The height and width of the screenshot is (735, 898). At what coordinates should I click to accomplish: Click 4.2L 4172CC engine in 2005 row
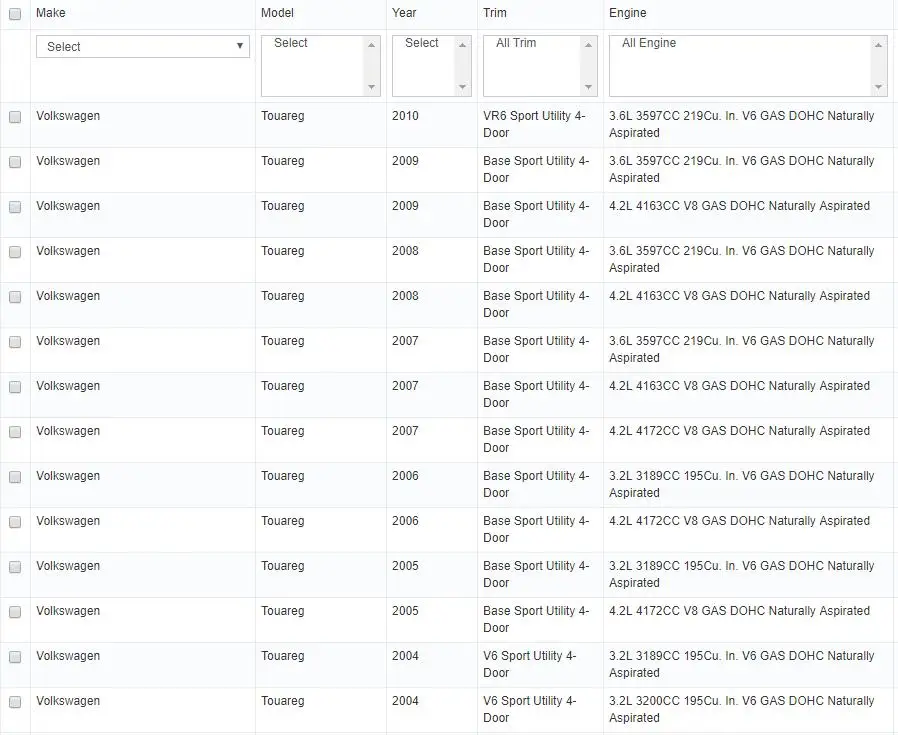coord(739,611)
